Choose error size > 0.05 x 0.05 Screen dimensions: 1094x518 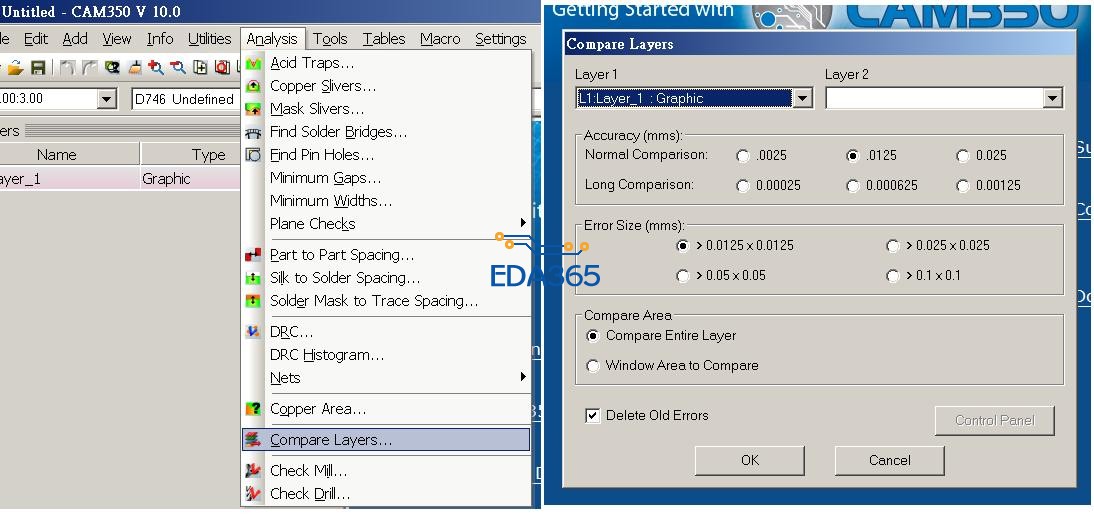[683, 276]
